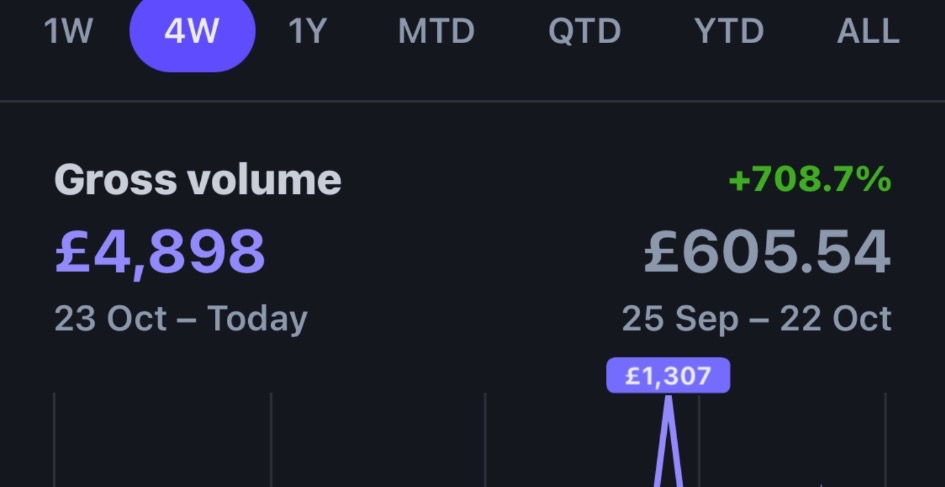Viewport: 945px width, 487px height.
Task: Switch to the 1W time range
Action: (x=68, y=32)
